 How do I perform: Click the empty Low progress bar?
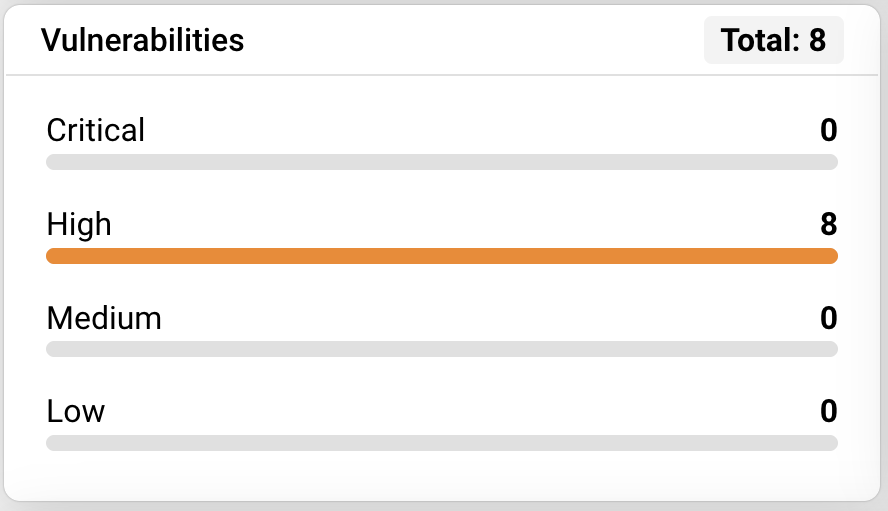[441, 443]
